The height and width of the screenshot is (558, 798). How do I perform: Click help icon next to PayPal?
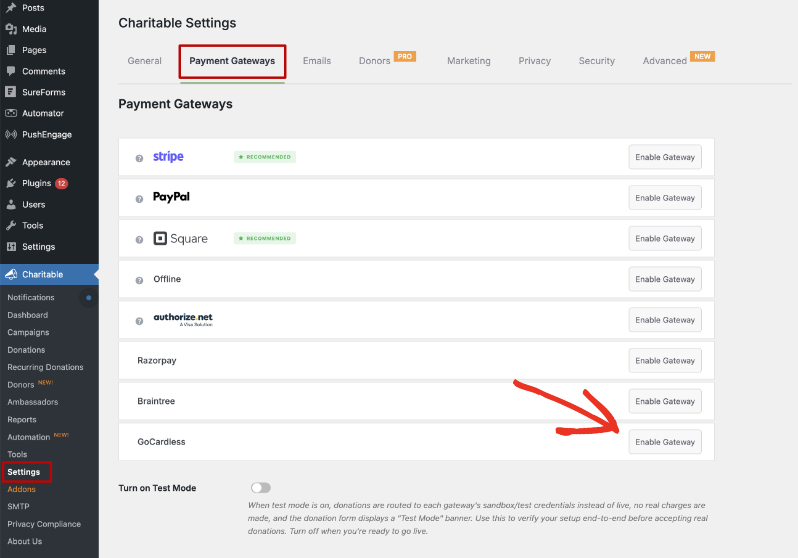pyautogui.click(x=139, y=199)
